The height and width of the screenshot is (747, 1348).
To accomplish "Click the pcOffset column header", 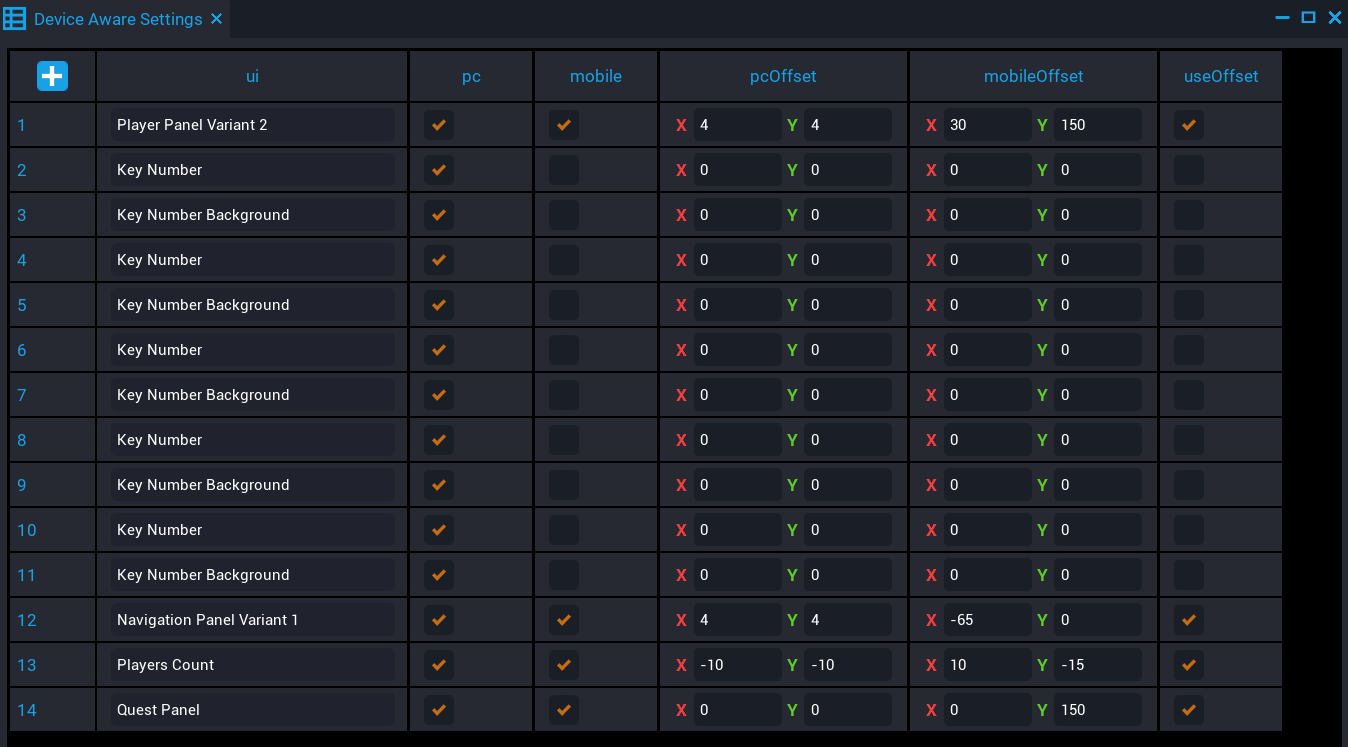I will (783, 76).
